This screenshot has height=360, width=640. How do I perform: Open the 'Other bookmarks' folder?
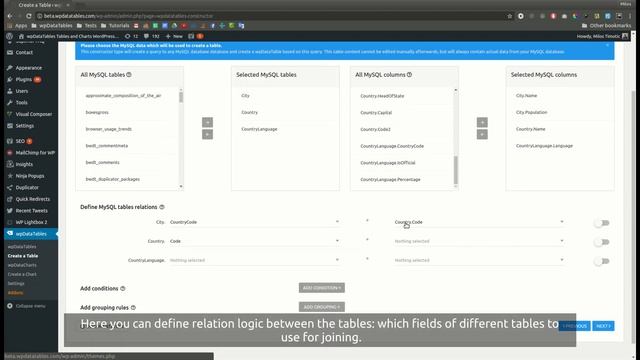tap(606, 25)
